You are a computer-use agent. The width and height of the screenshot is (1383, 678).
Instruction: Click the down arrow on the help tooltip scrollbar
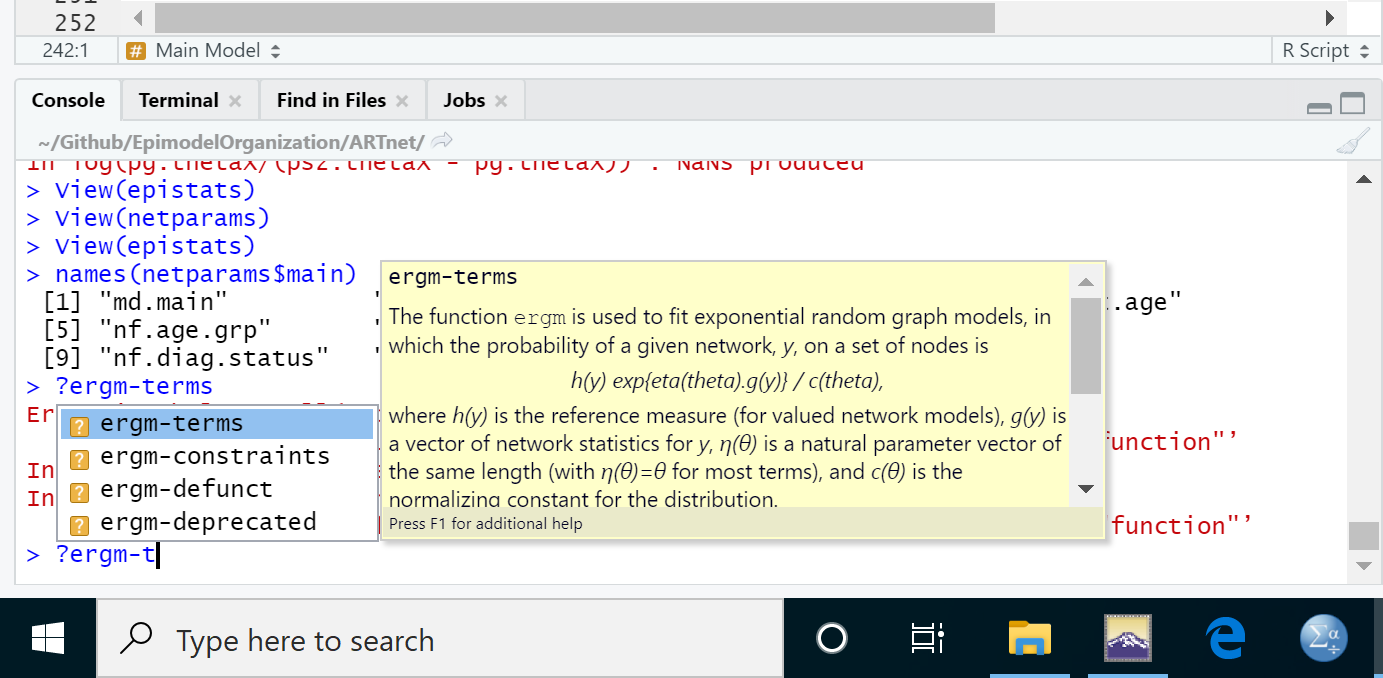click(1086, 489)
